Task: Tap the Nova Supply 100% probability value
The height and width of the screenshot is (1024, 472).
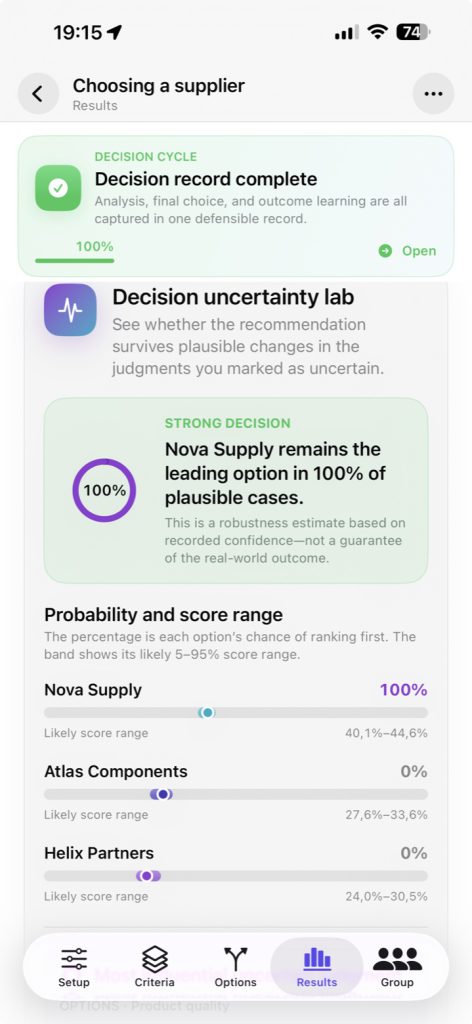Action: (x=403, y=690)
